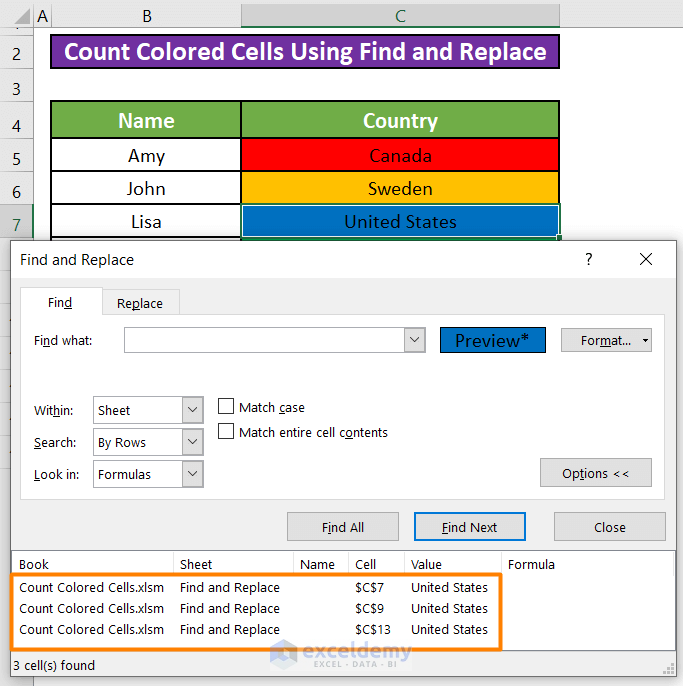Screen dimensions: 683x686
Task: Open the Look in dropdown showing Formulas
Action: click(x=193, y=474)
